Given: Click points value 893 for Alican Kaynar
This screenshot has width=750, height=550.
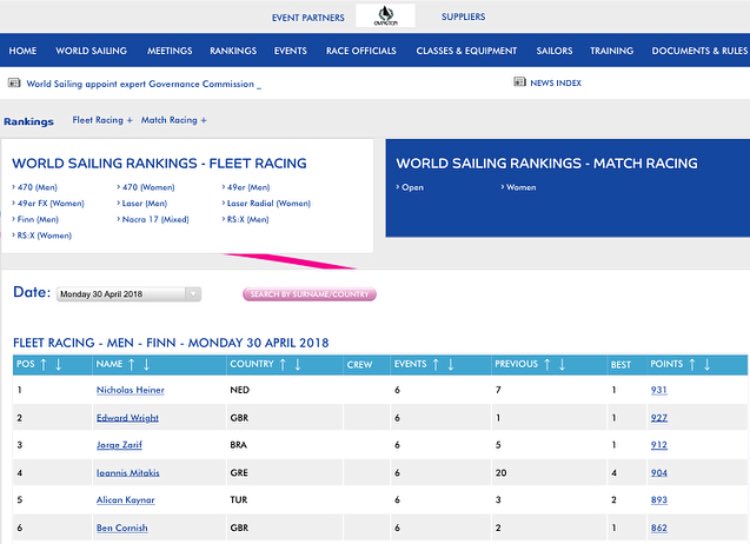Looking at the screenshot, I should pos(659,500).
